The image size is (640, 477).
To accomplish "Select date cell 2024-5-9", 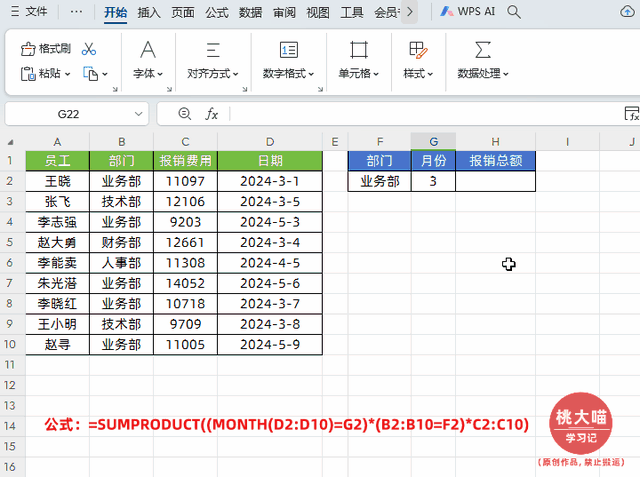I will 270,344.
